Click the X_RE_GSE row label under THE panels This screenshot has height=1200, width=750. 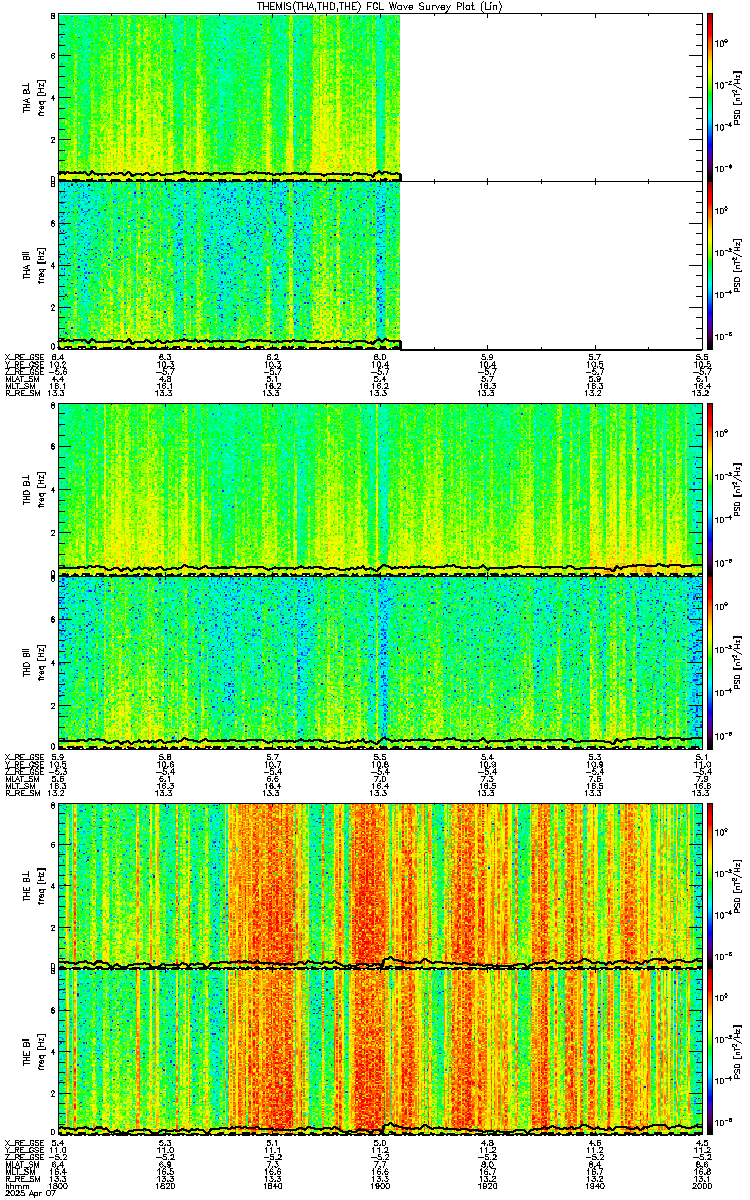coord(23,1143)
